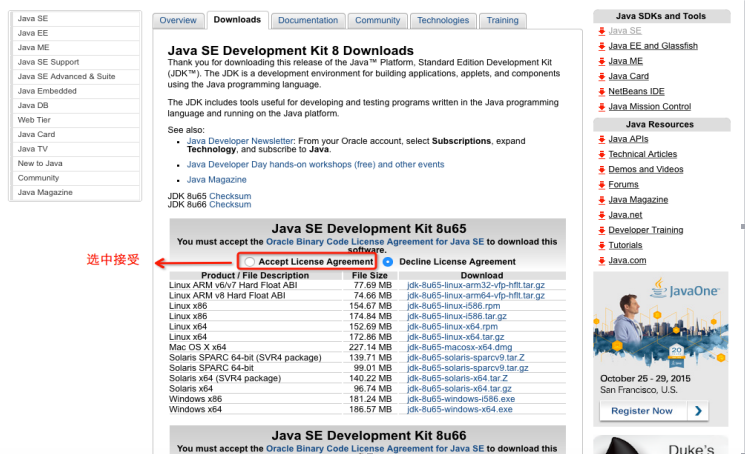
Task: Download jdk-8u65-linux-x64.tar.gz
Action: [456, 337]
